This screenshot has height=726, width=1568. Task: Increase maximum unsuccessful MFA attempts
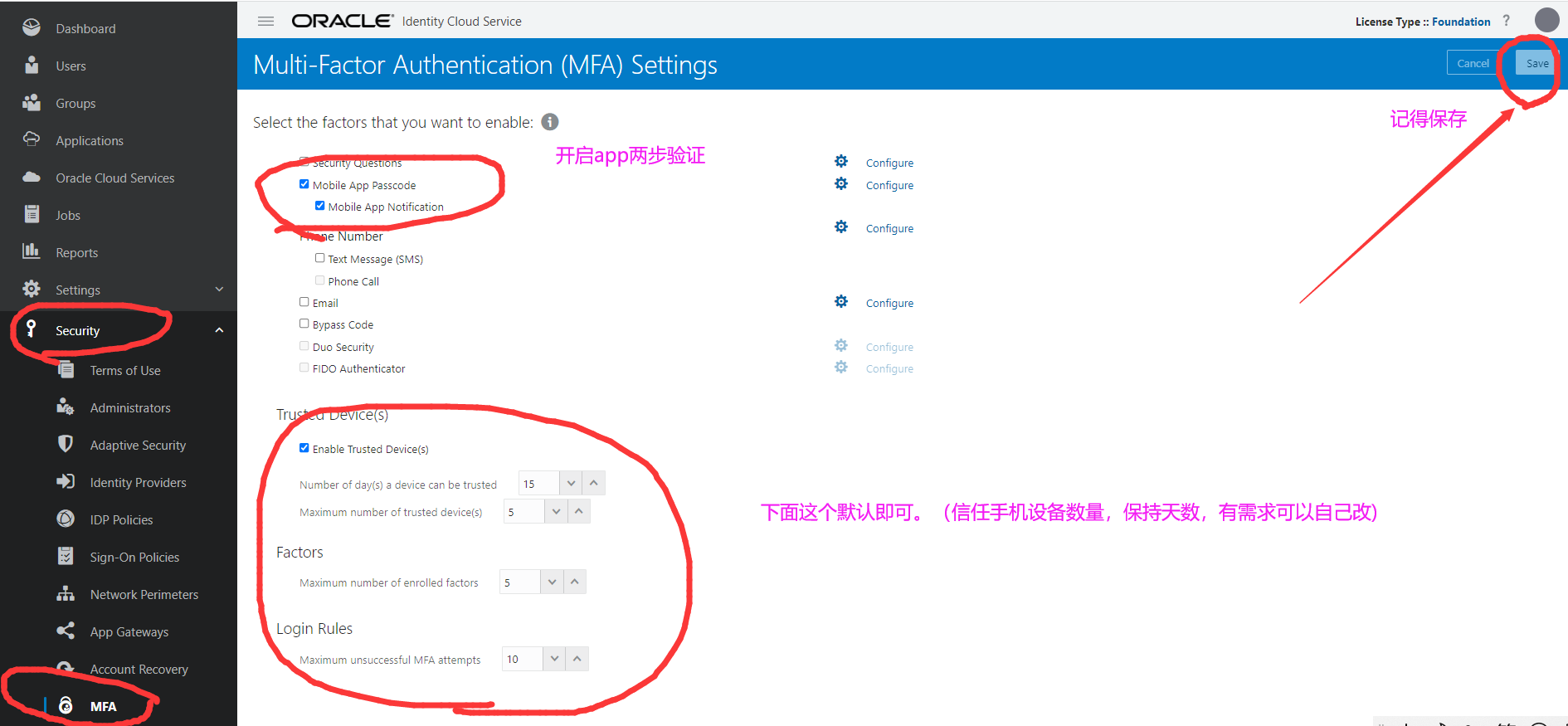pos(577,659)
